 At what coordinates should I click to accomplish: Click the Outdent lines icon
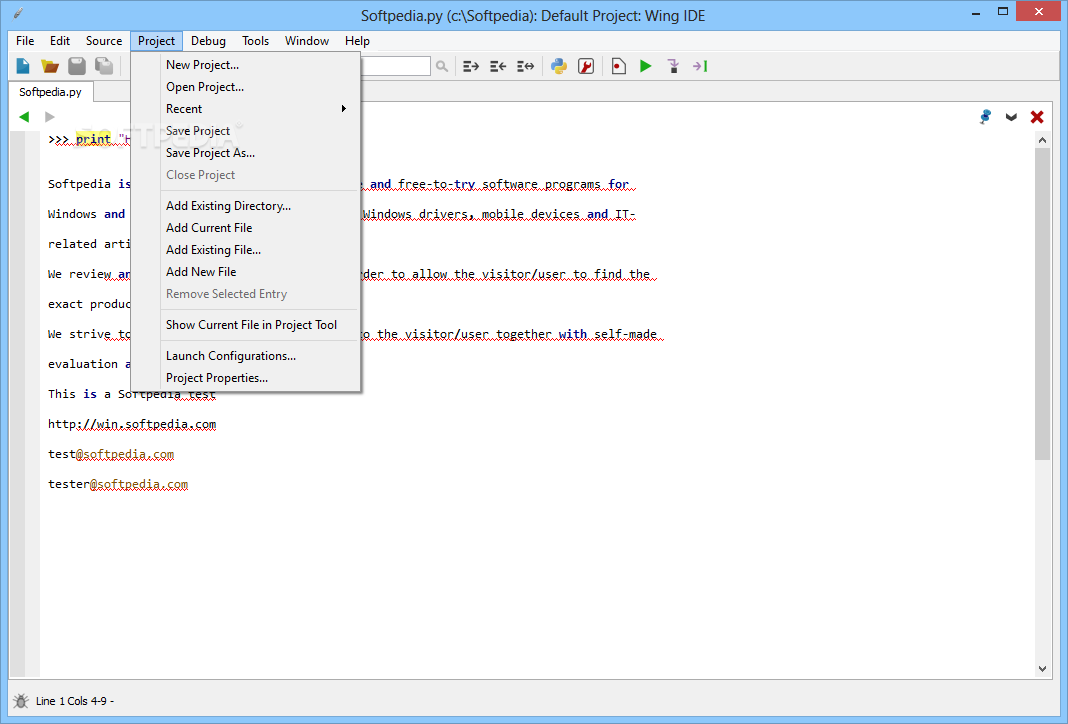point(498,66)
